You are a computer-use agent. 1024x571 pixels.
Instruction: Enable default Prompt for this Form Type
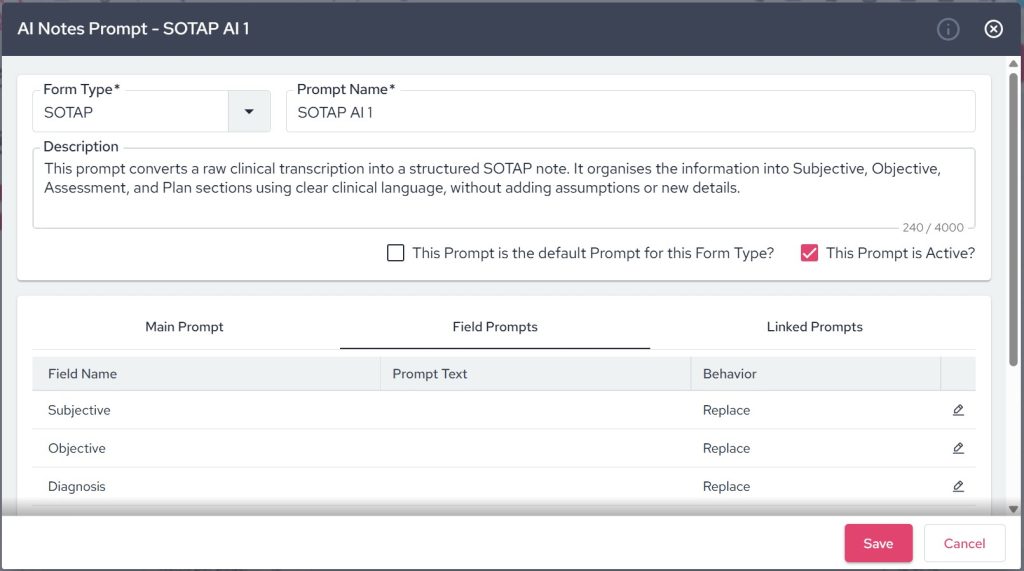(x=396, y=253)
